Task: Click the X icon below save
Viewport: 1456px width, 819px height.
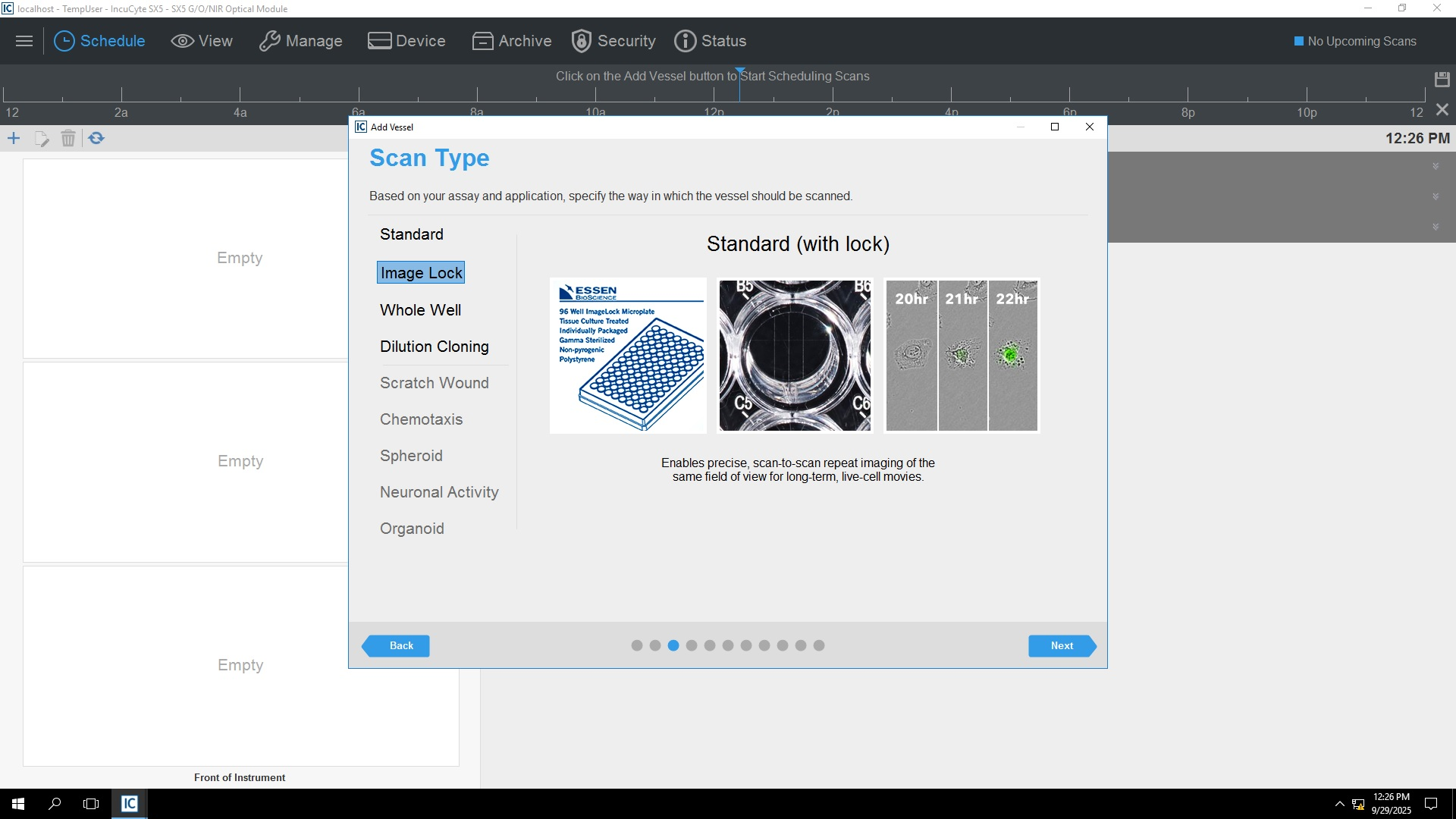Action: click(1442, 110)
